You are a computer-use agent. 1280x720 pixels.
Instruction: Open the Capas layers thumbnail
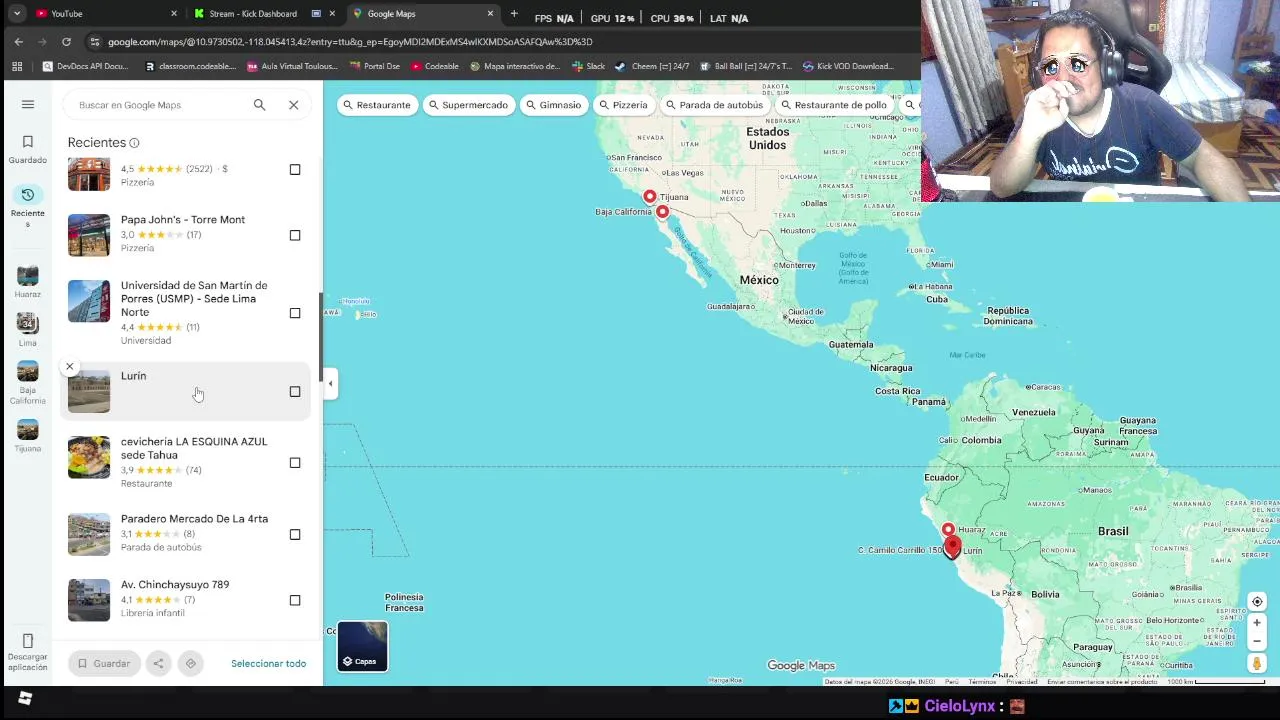(x=362, y=646)
